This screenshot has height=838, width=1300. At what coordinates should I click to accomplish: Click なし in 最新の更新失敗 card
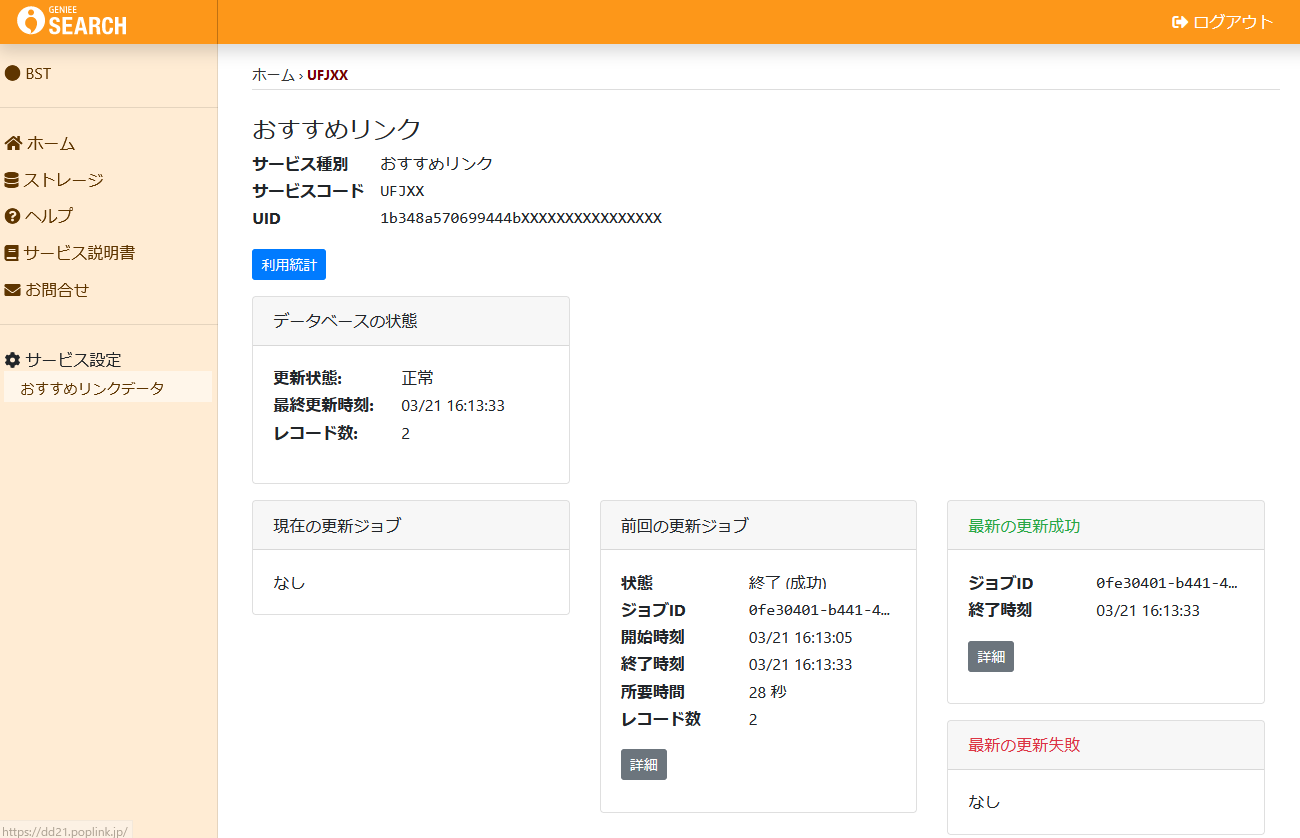pos(984,802)
